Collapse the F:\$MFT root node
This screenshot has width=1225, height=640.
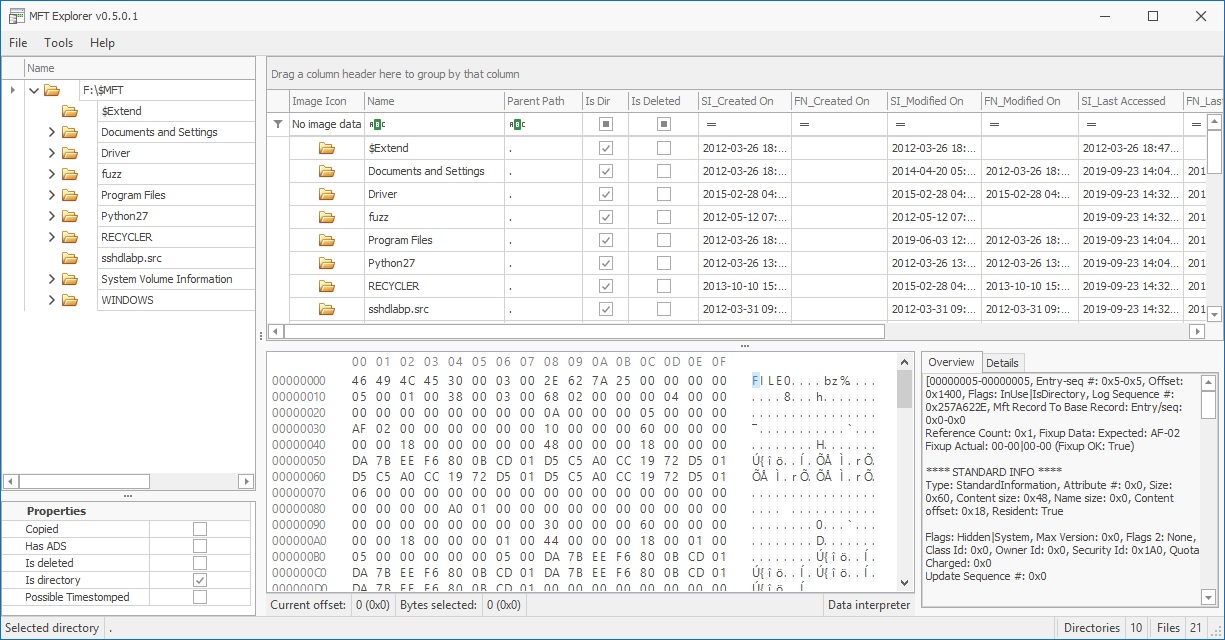click(34, 90)
